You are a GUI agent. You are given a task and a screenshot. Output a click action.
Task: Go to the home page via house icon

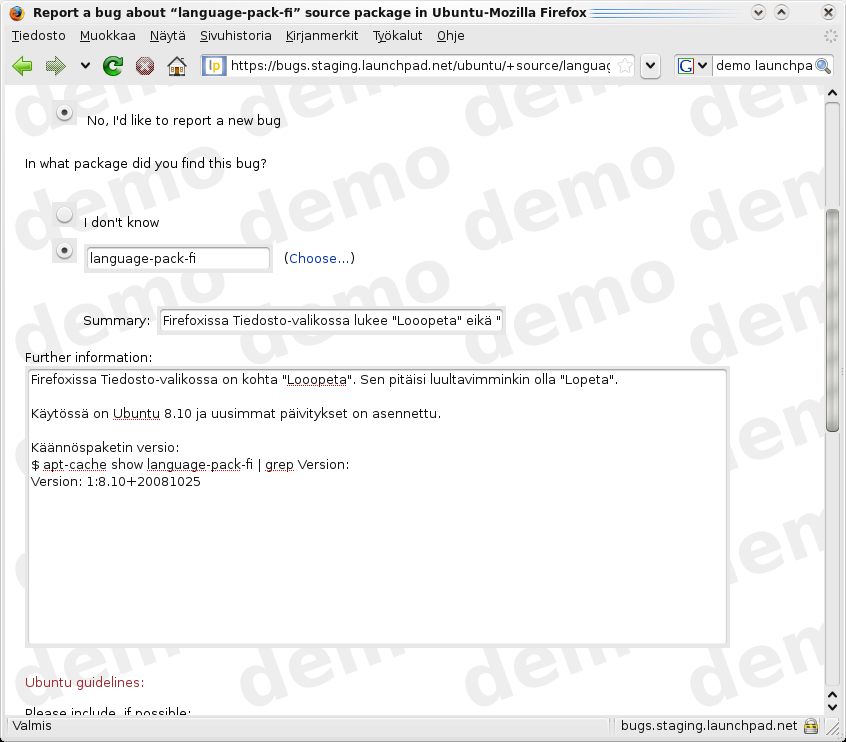177,66
